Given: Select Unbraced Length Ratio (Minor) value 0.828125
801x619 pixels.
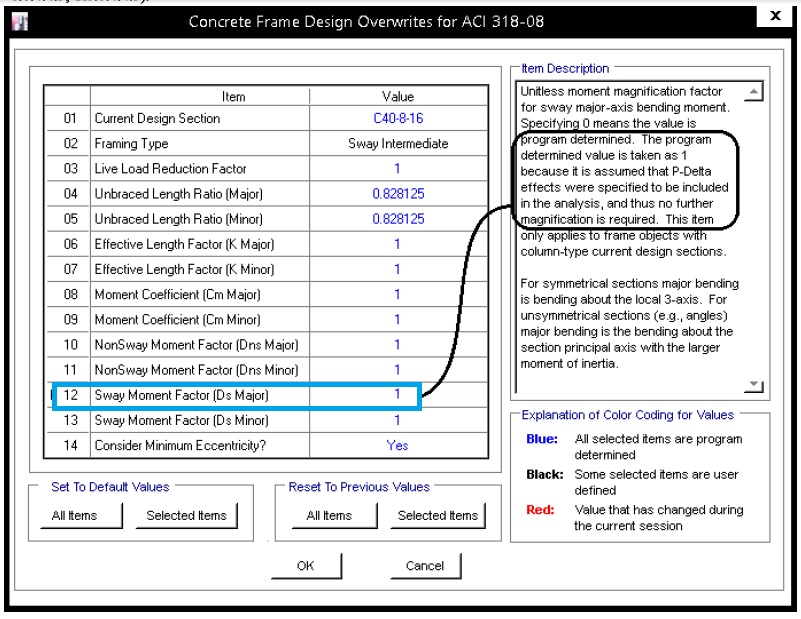Looking at the screenshot, I should (x=398, y=219).
